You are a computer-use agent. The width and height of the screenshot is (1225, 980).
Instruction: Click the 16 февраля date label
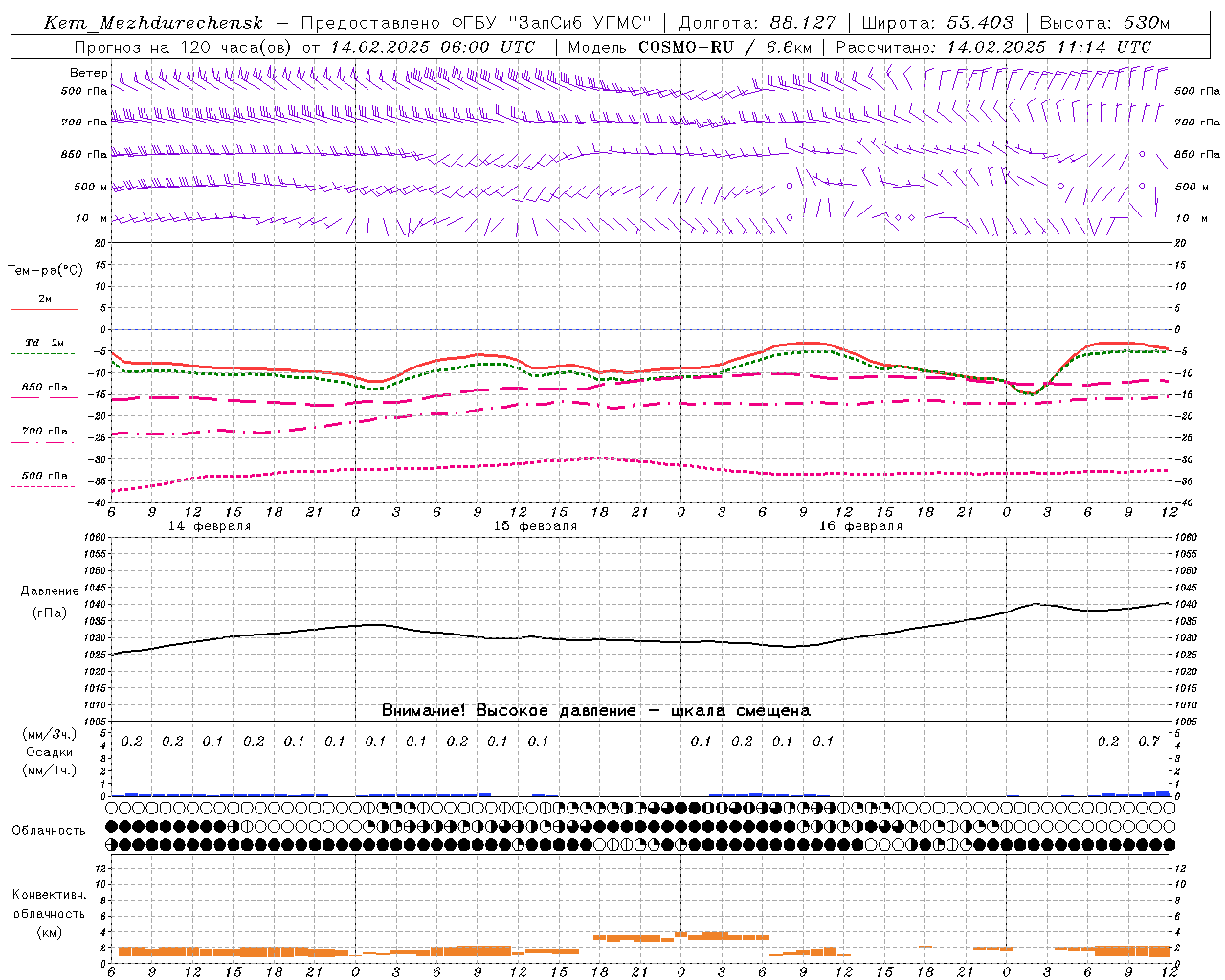[860, 526]
